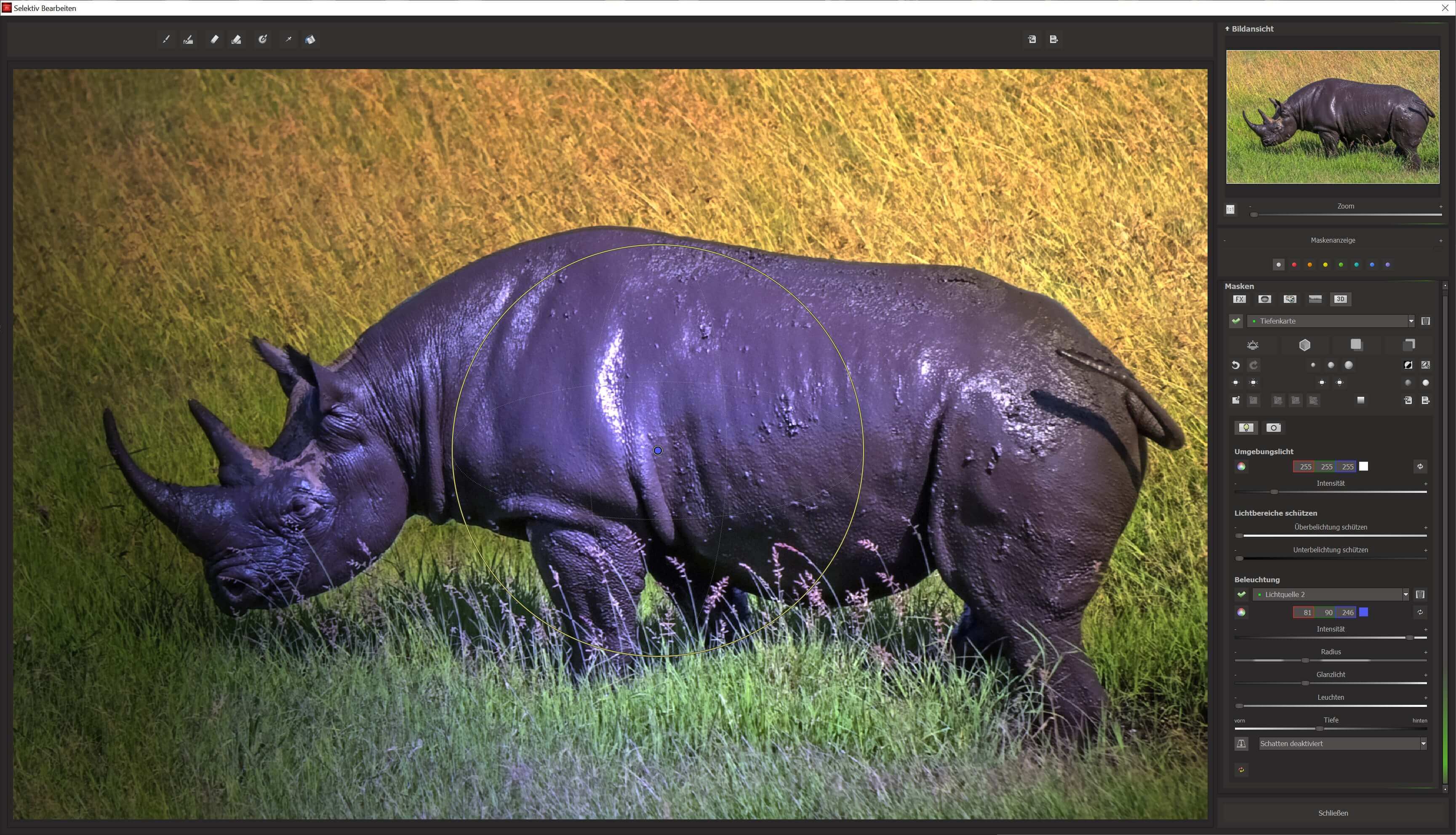Click the sunrise horizon icon in Masken
The height and width of the screenshot is (835, 1456).
[x=1253, y=345]
